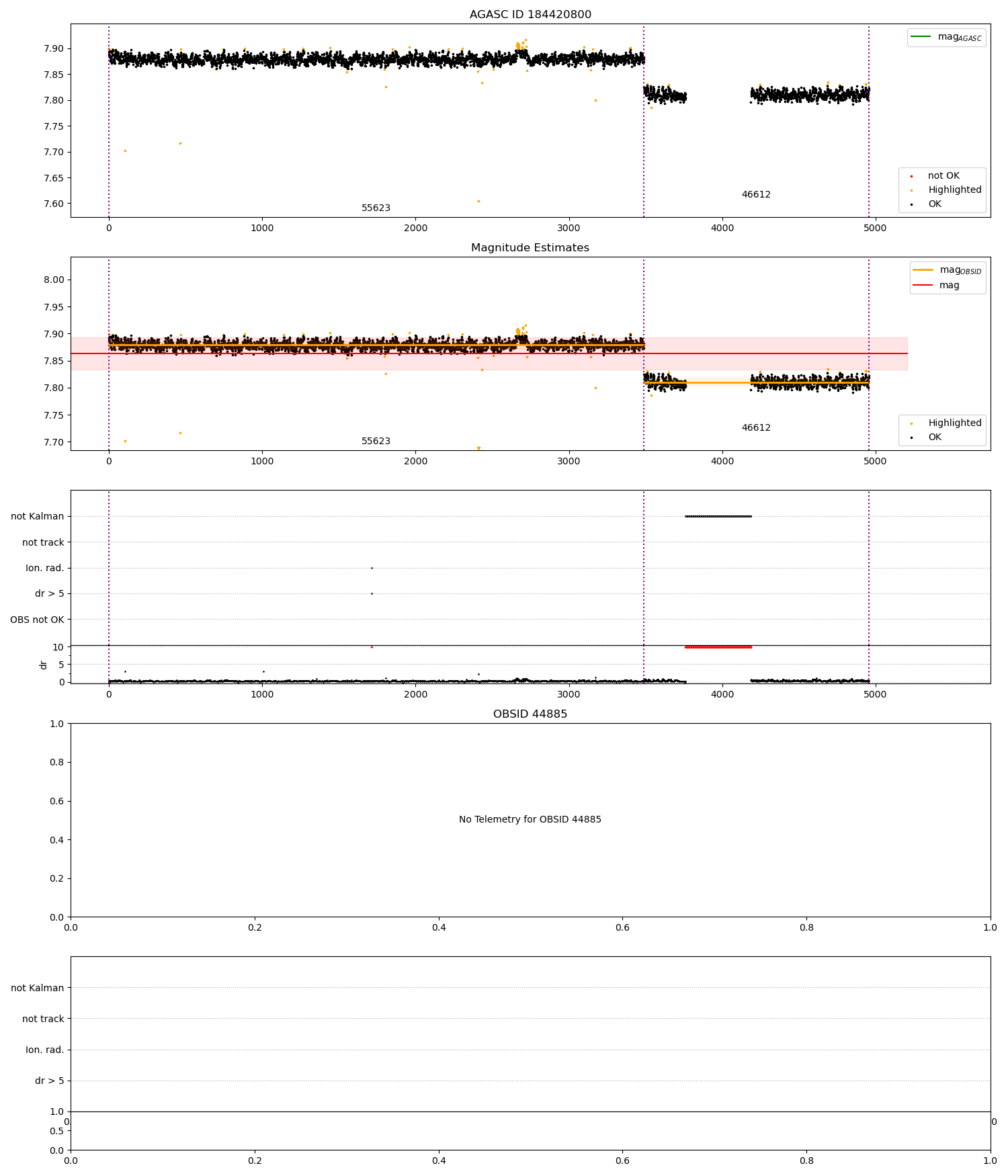Click the 'dr' y-axis label
Image resolution: width=1008 pixels, height=1176 pixels.
click(44, 665)
